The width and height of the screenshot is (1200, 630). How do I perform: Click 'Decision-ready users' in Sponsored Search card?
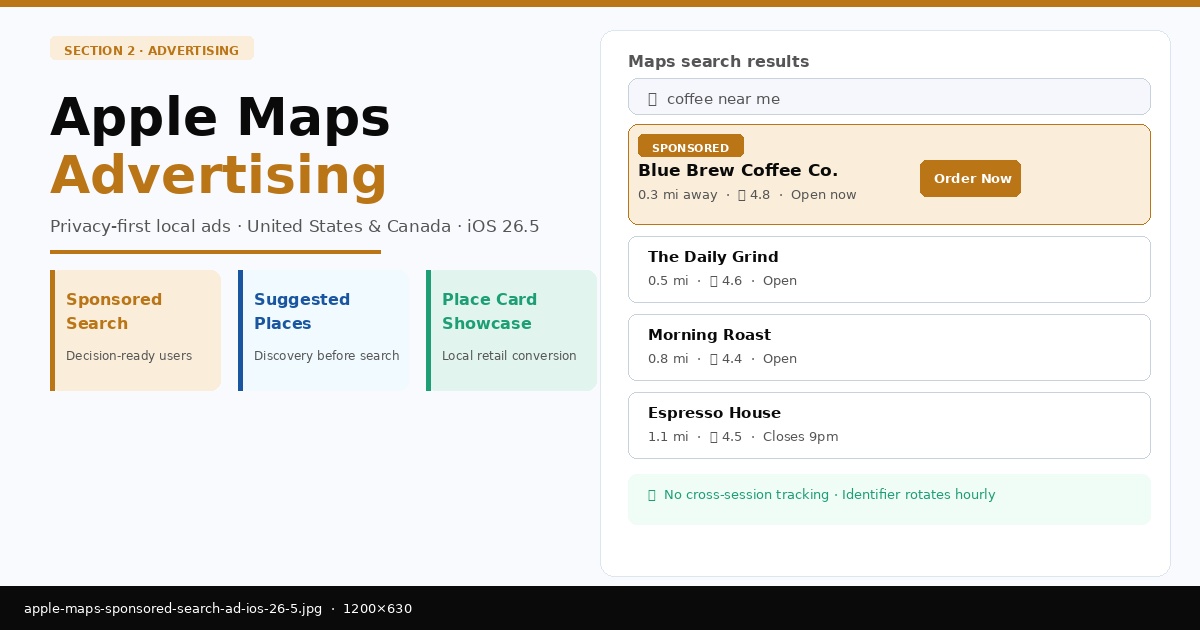[x=129, y=356]
